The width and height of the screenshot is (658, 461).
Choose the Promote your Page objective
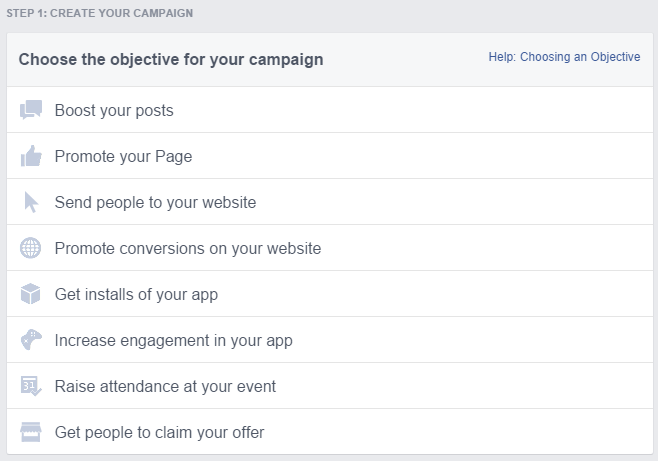[330, 156]
